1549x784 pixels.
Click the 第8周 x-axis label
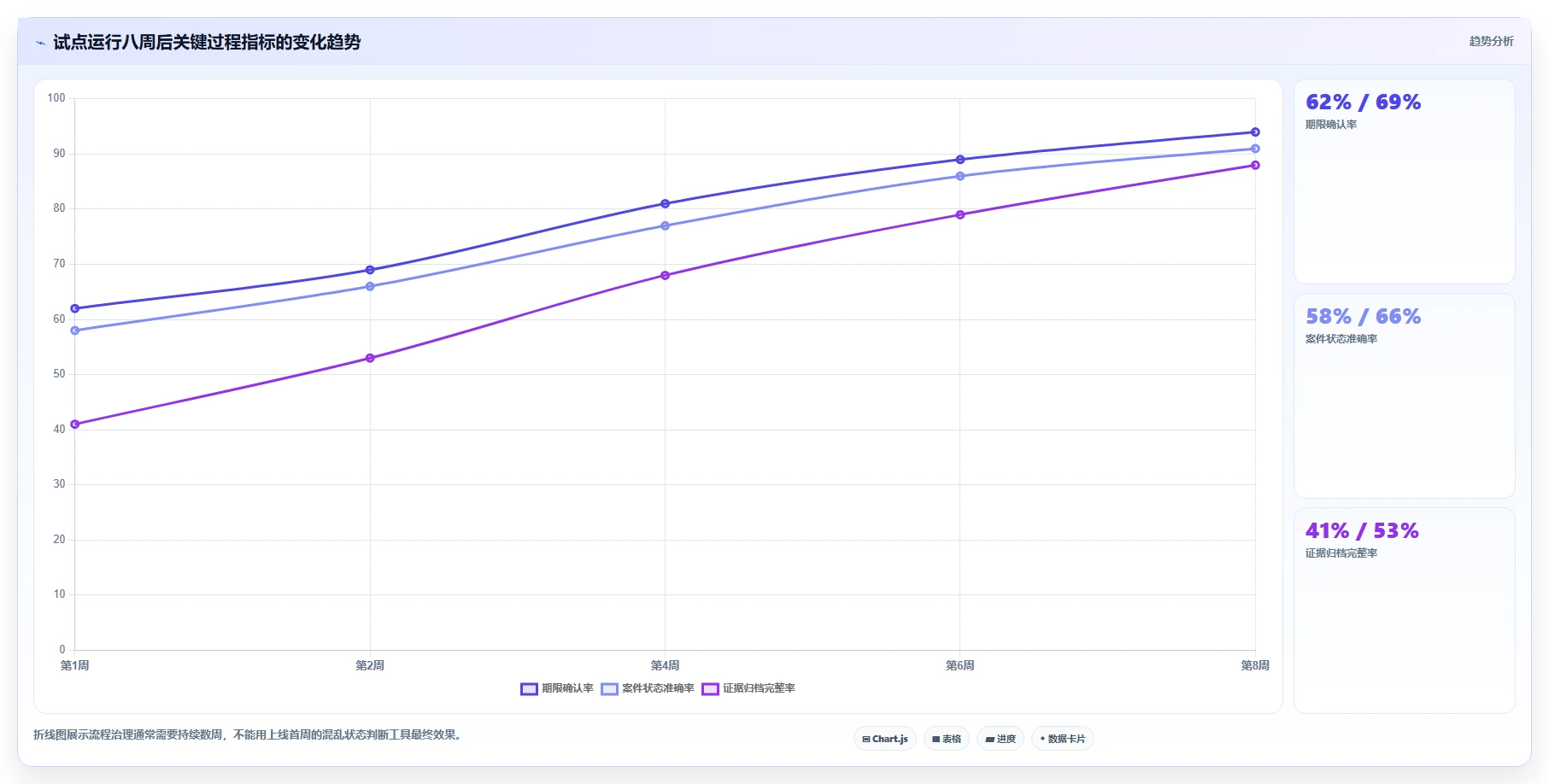1255,665
